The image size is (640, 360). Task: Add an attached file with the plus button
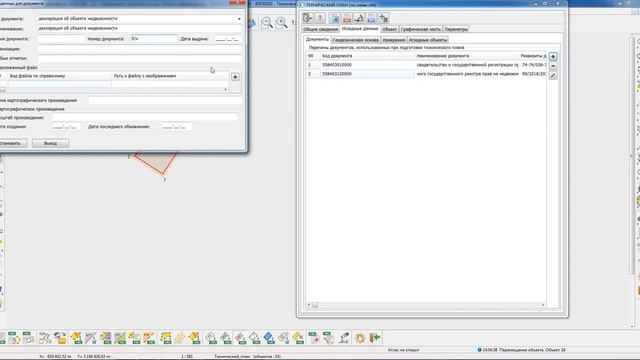tap(235, 77)
